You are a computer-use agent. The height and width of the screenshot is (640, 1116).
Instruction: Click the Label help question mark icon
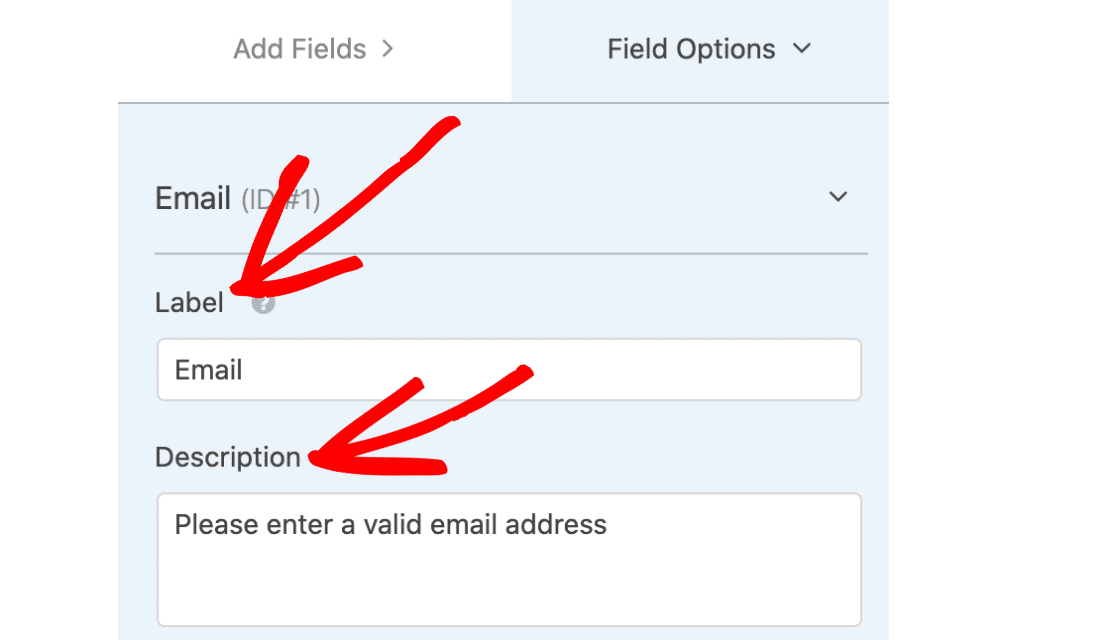[263, 304]
